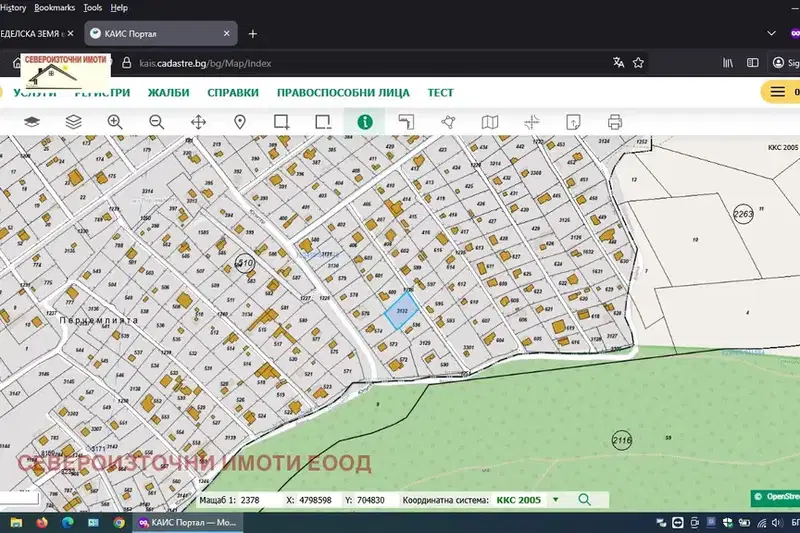Click the volume speaker tray icon
The width and height of the screenshot is (800, 533).
click(x=777, y=522)
